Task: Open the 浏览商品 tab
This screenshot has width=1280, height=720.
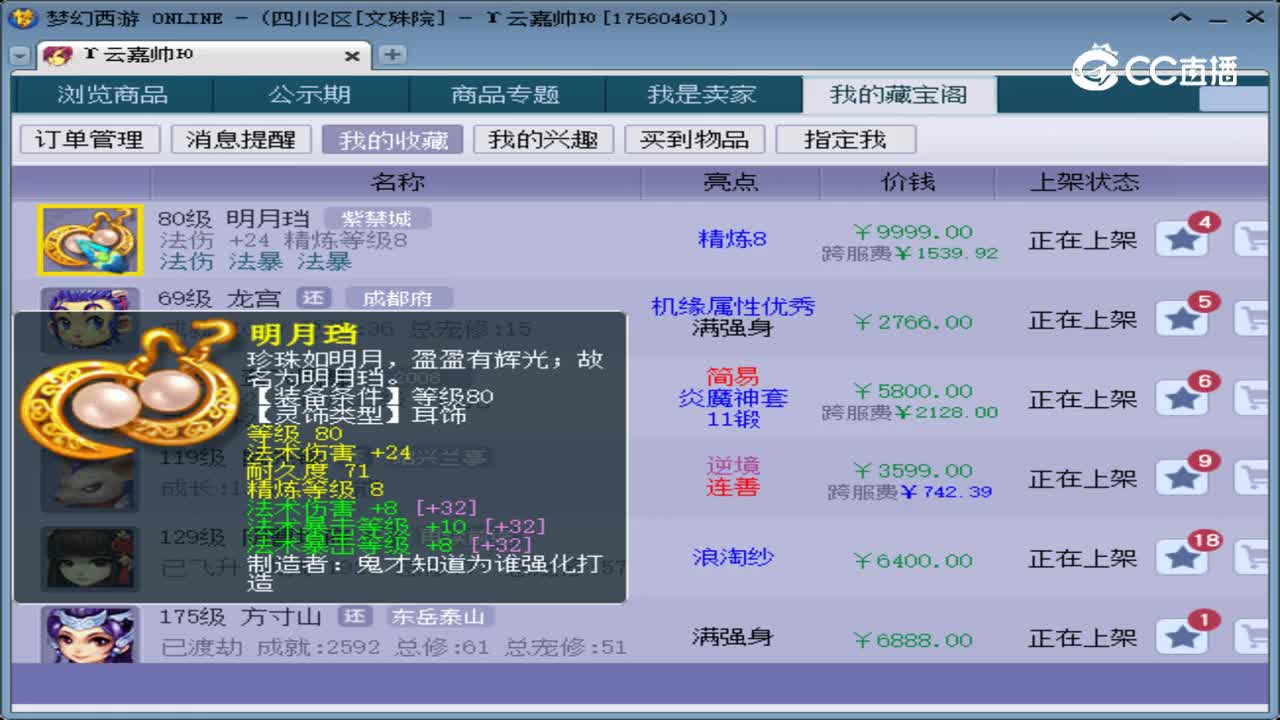Action: tap(112, 95)
